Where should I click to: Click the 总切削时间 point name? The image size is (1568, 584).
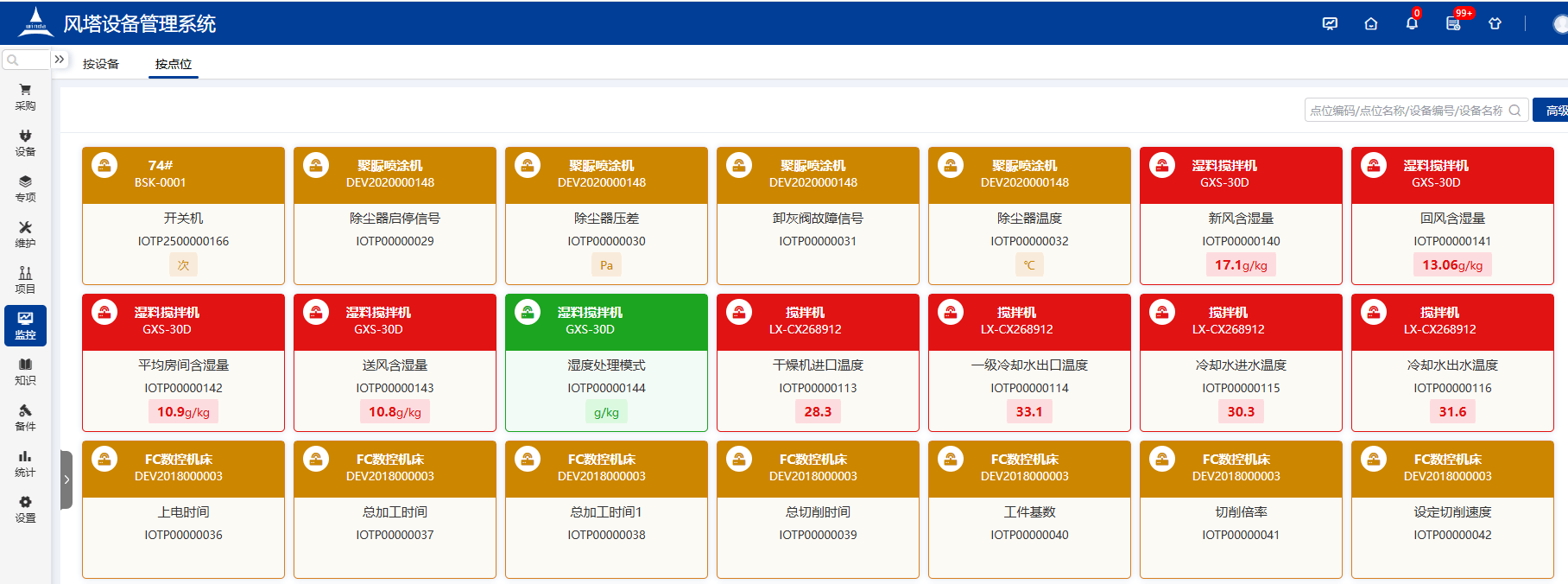pyautogui.click(x=818, y=512)
